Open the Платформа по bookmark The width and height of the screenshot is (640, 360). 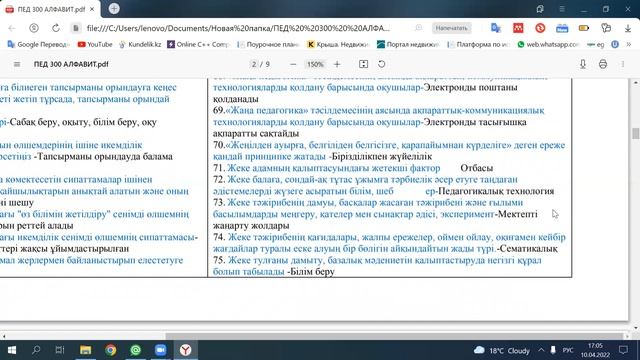pyautogui.click(x=478, y=44)
